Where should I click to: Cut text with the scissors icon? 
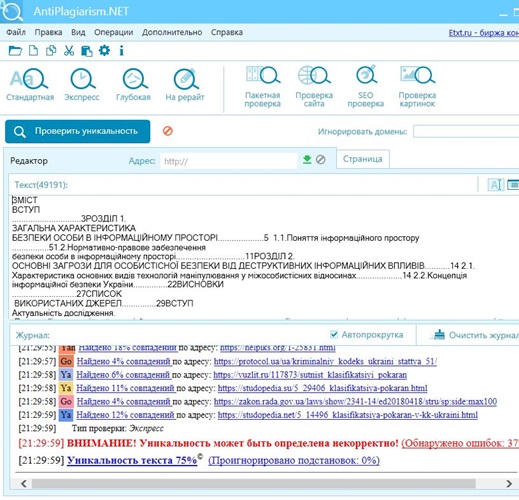point(69,51)
